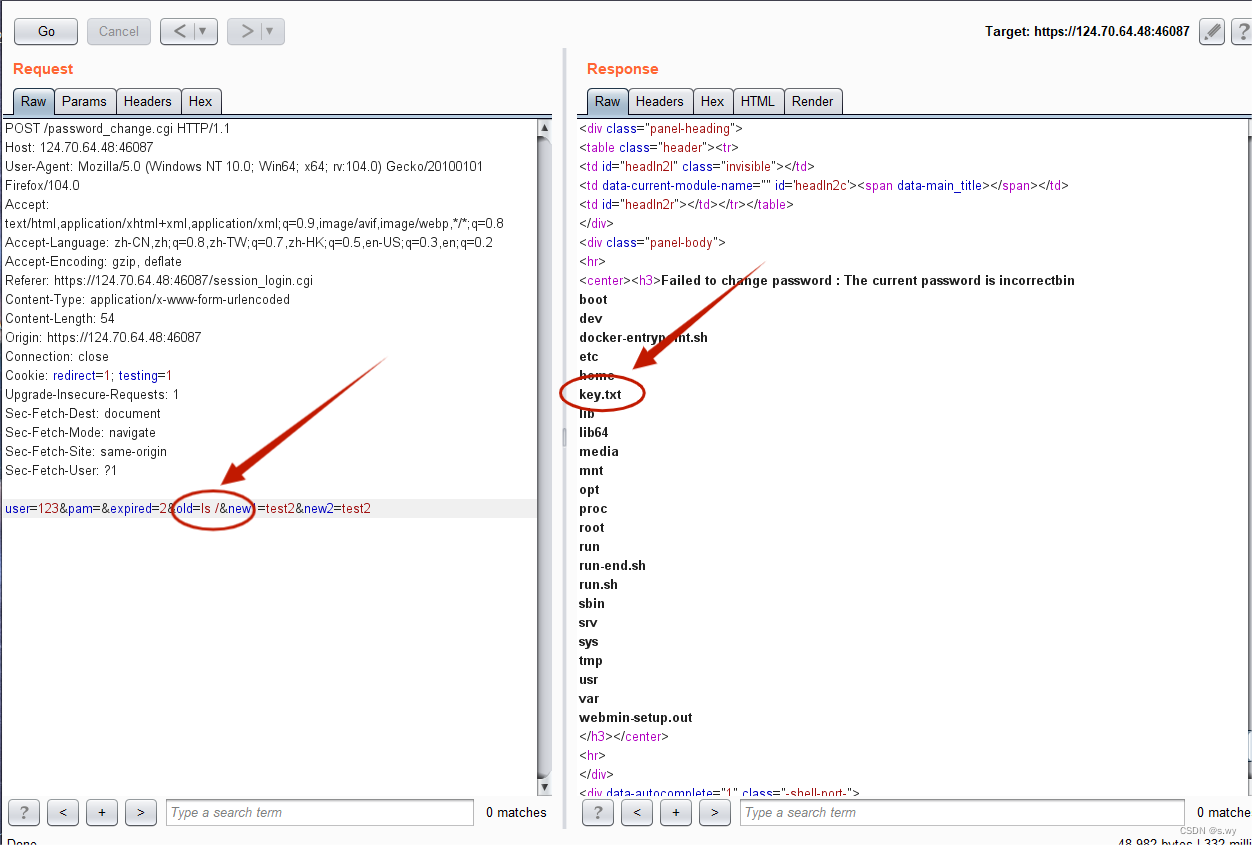Image resolution: width=1252 pixels, height=845 pixels.
Task: Click the Referer header line
Action: 159,280
